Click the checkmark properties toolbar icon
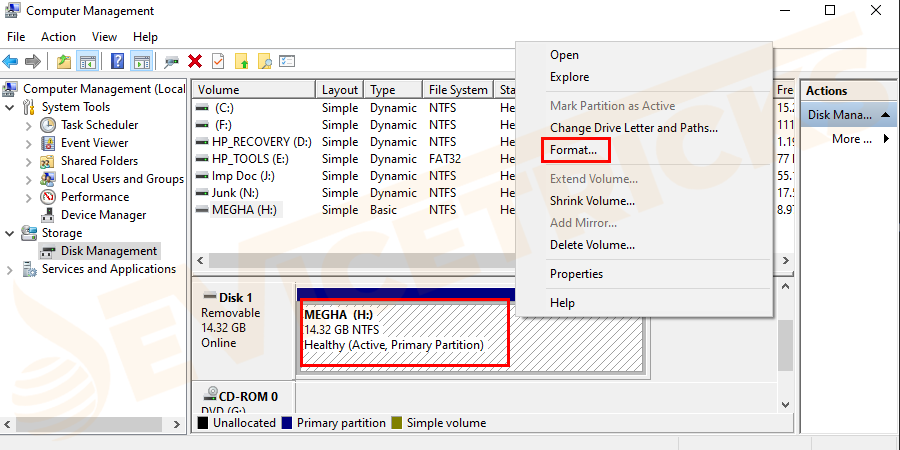Screen dimensions: 900x450 coord(218,61)
